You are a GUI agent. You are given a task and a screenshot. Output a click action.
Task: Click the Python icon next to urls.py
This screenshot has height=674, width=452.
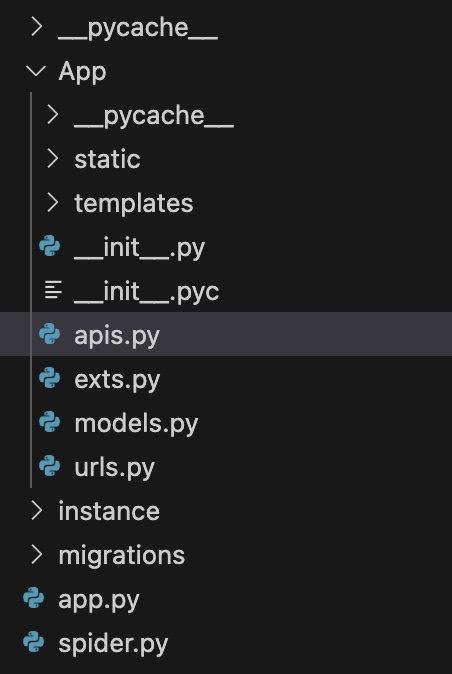click(x=50, y=466)
